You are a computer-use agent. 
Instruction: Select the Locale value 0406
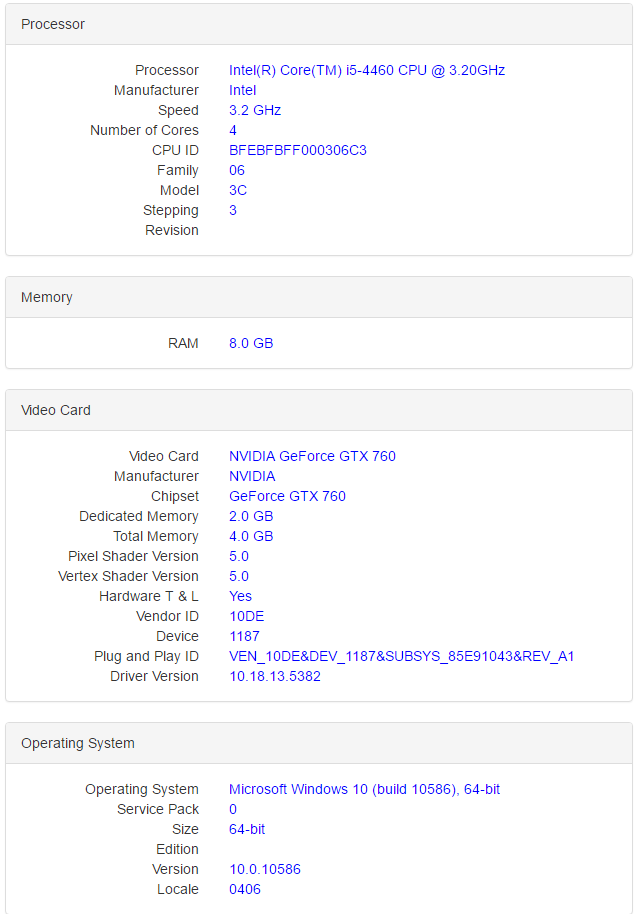245,889
